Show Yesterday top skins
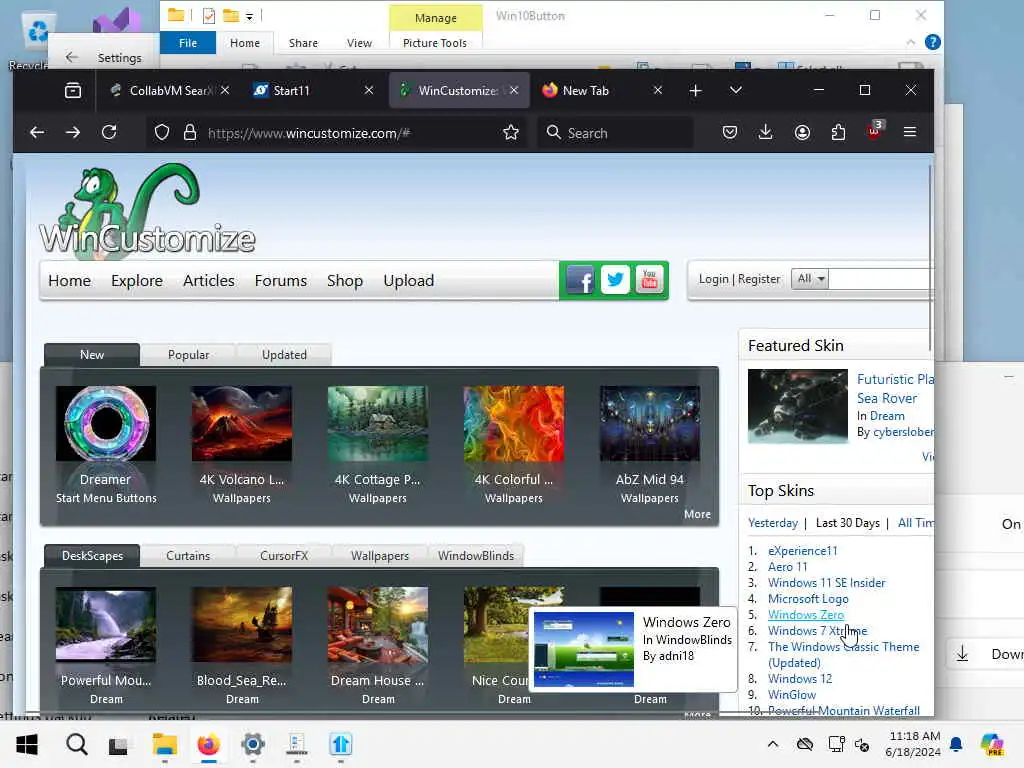 click(x=773, y=523)
